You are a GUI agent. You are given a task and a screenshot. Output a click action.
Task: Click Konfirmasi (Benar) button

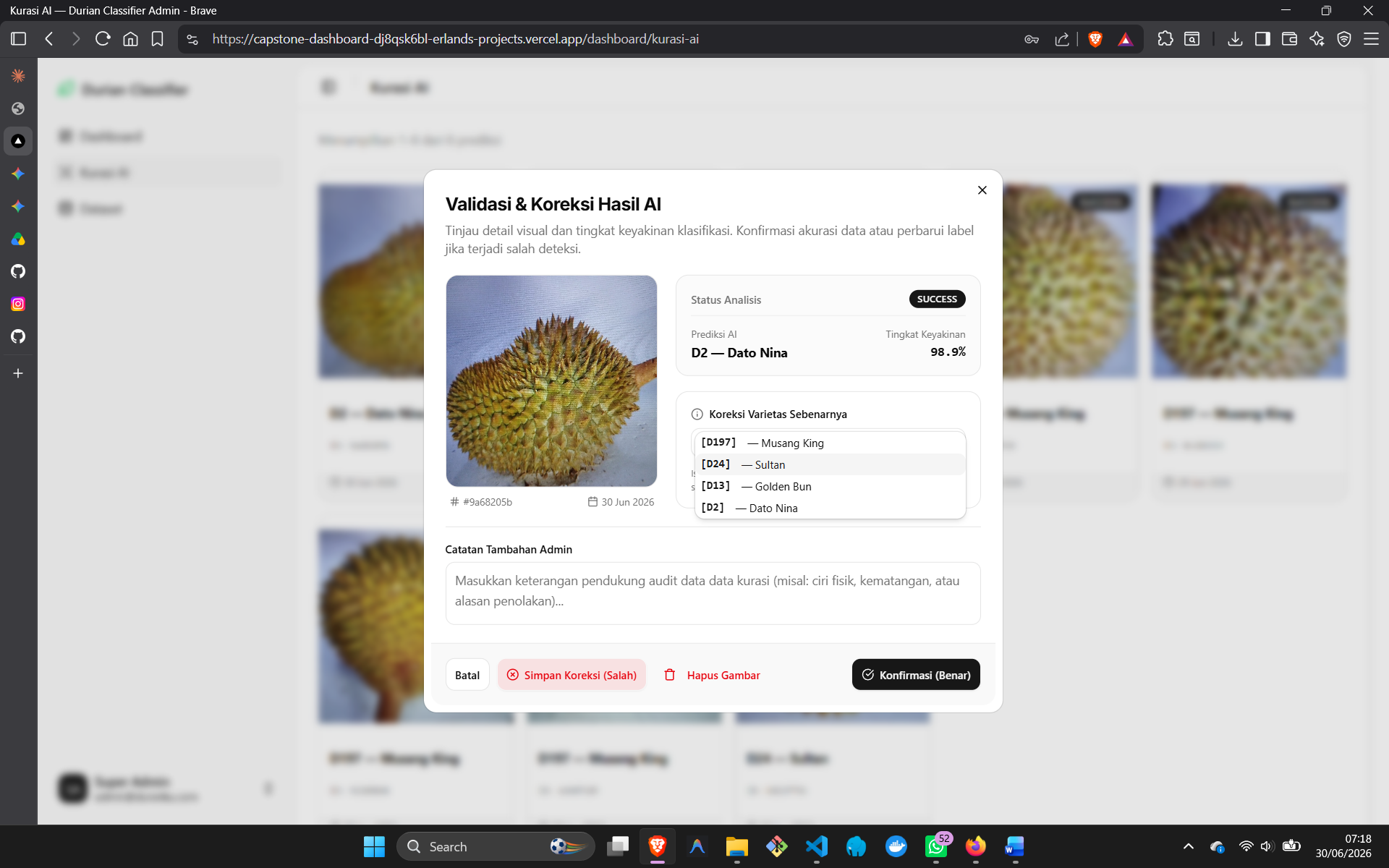pos(916,675)
